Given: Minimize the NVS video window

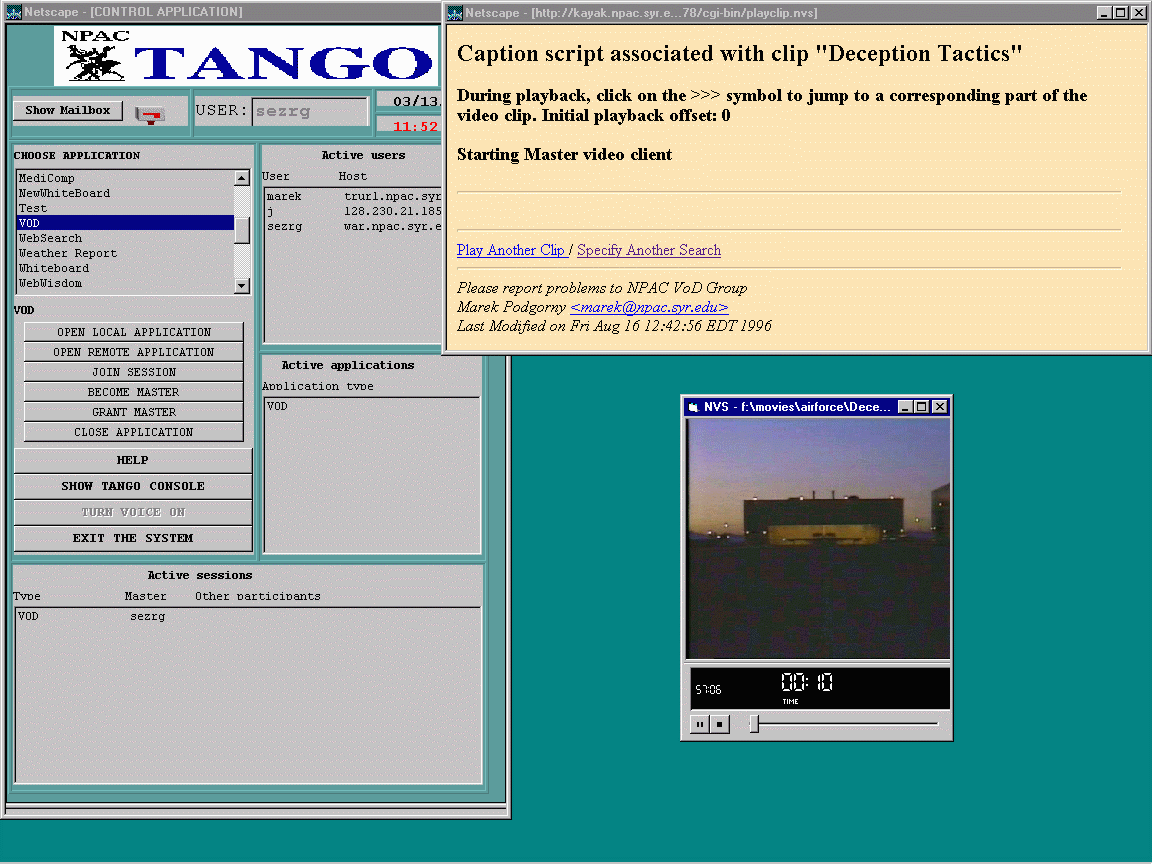Looking at the screenshot, I should 906,407.
